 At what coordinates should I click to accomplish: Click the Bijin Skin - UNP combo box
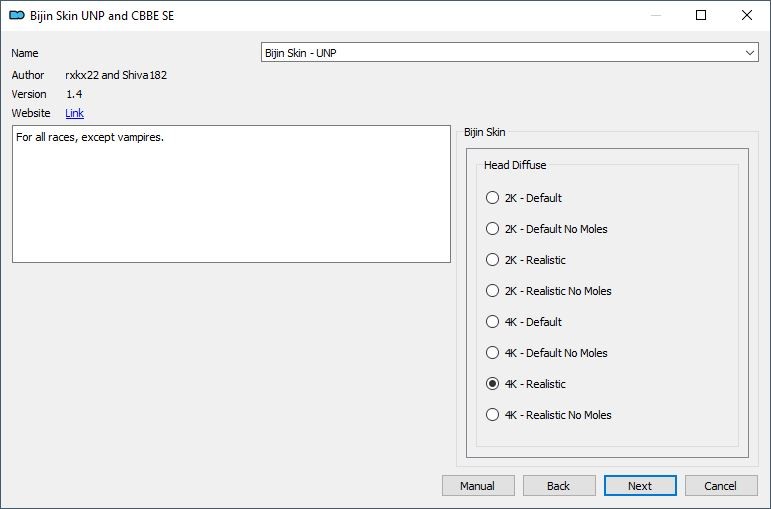509,53
